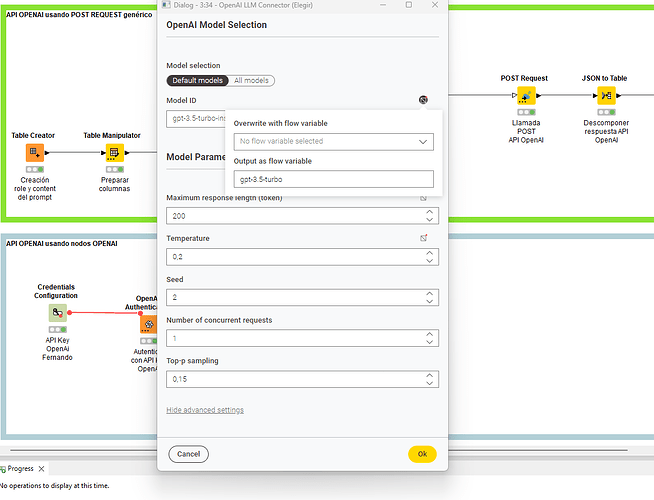Open the Progress tab
Image resolution: width=654 pixels, height=500 pixels.
click(x=20, y=469)
